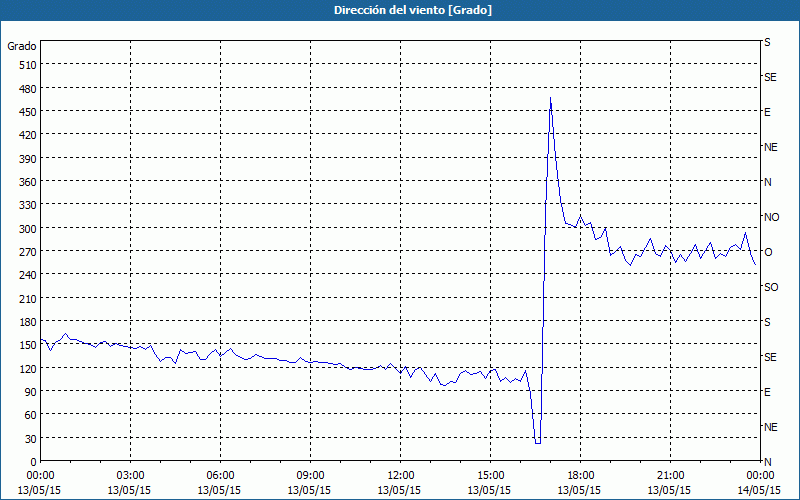Pick the 390 degree axis label
800x500 pixels.
click(28, 159)
